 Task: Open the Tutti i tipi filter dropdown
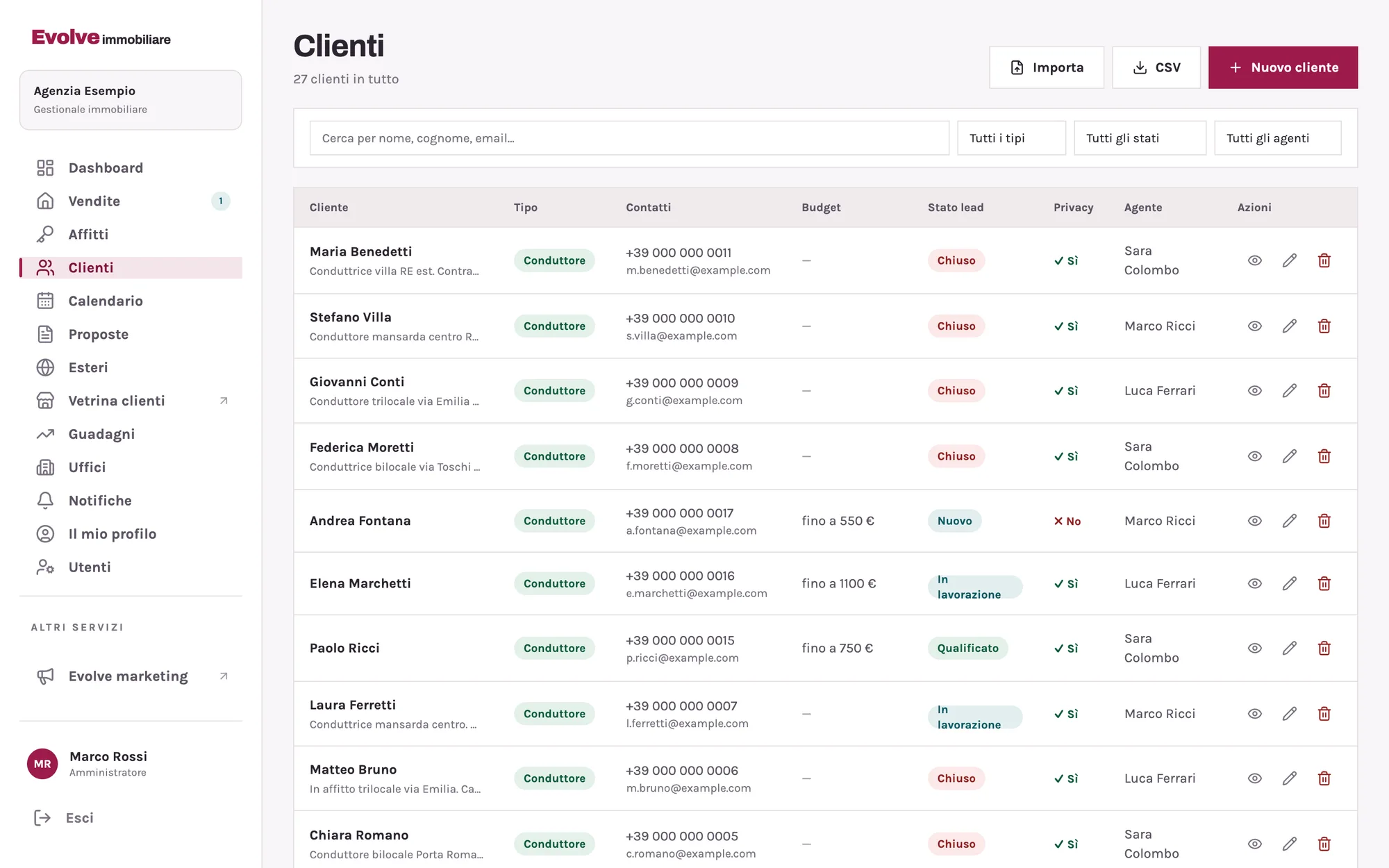[x=1011, y=138]
